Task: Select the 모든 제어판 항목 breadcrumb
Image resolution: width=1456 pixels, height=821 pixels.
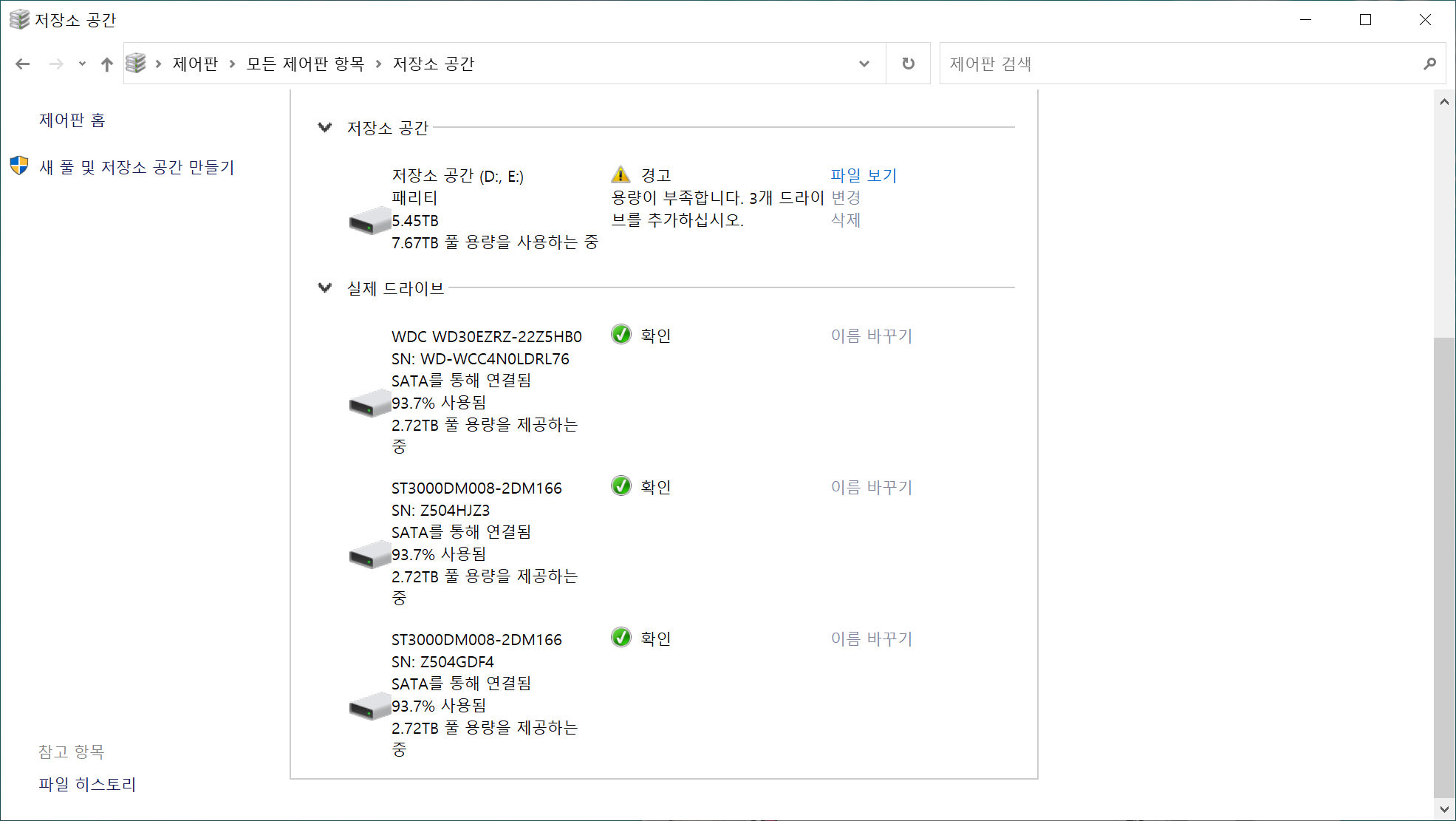Action: [x=305, y=64]
